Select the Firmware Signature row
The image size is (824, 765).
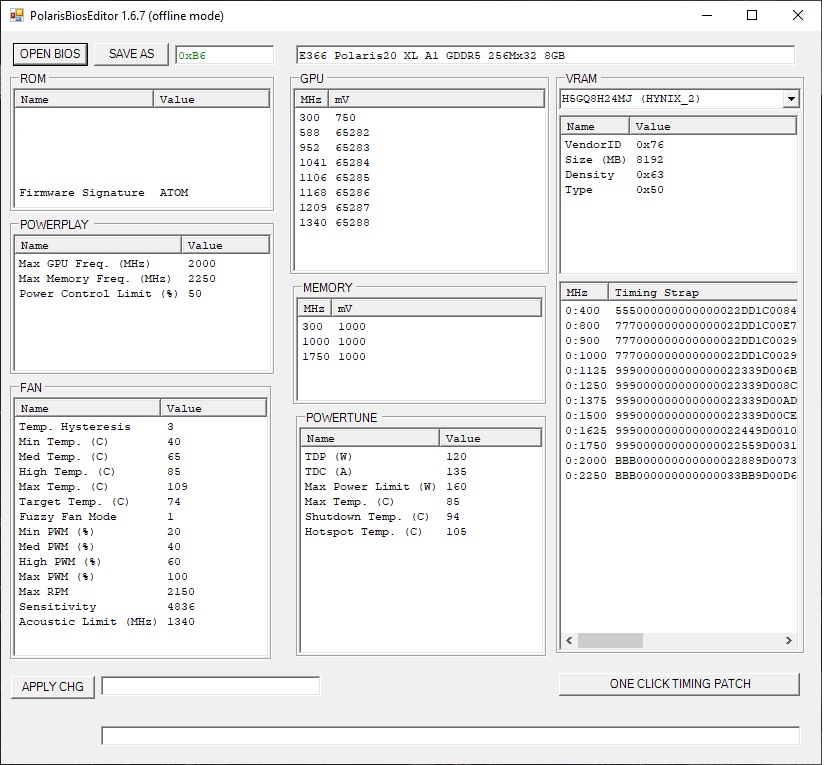pos(142,193)
